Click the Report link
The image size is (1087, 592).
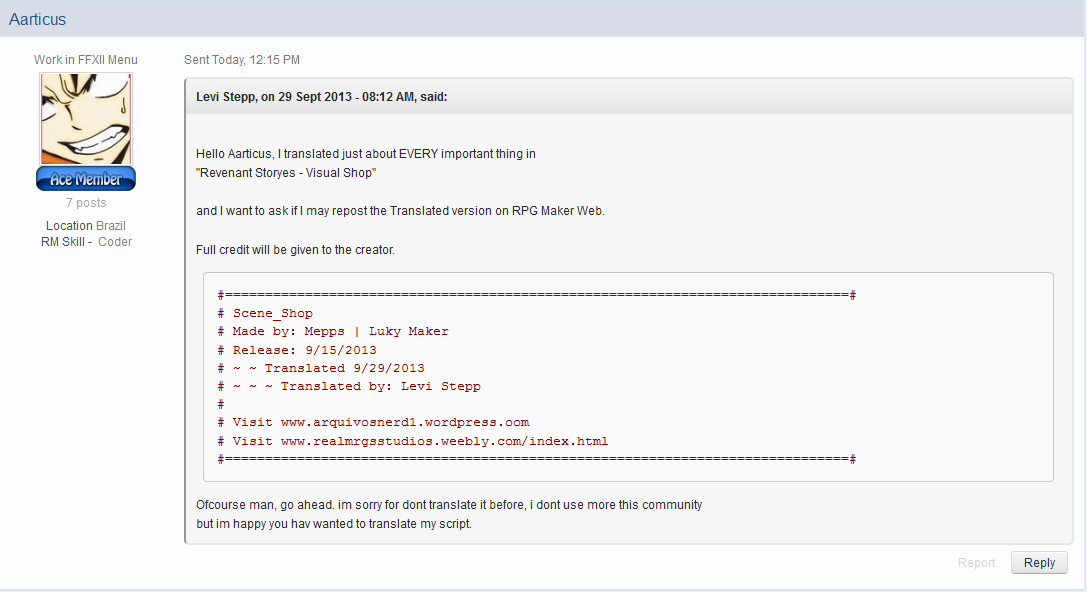click(x=976, y=563)
